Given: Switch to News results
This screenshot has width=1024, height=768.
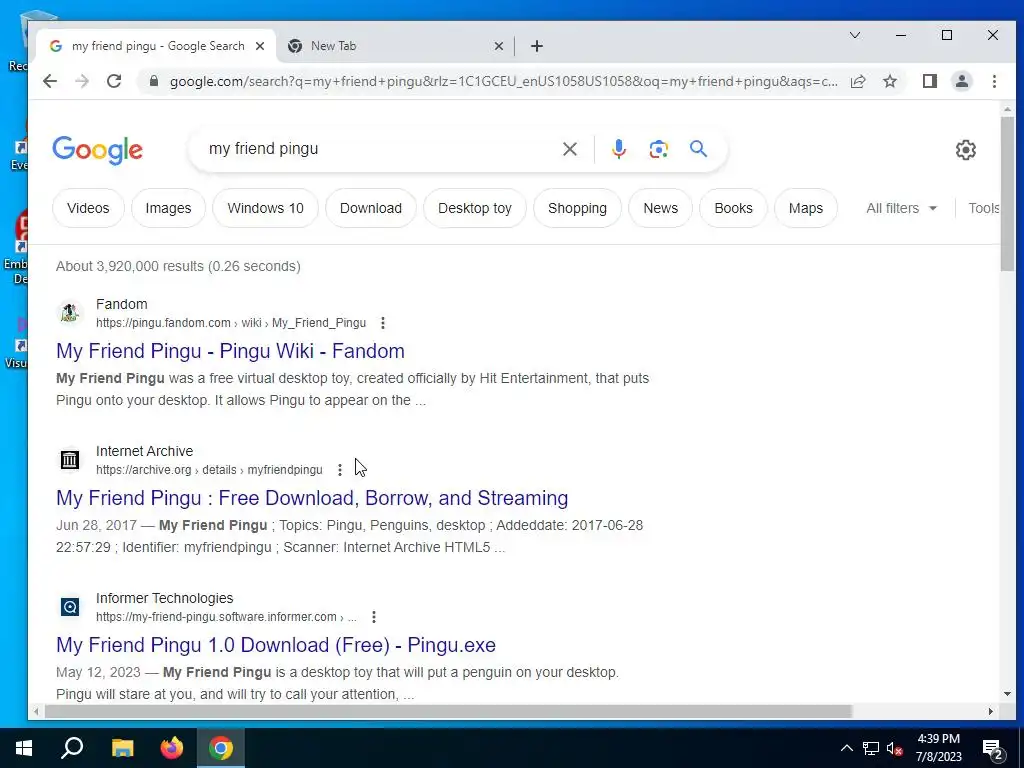Looking at the screenshot, I should tap(660, 208).
